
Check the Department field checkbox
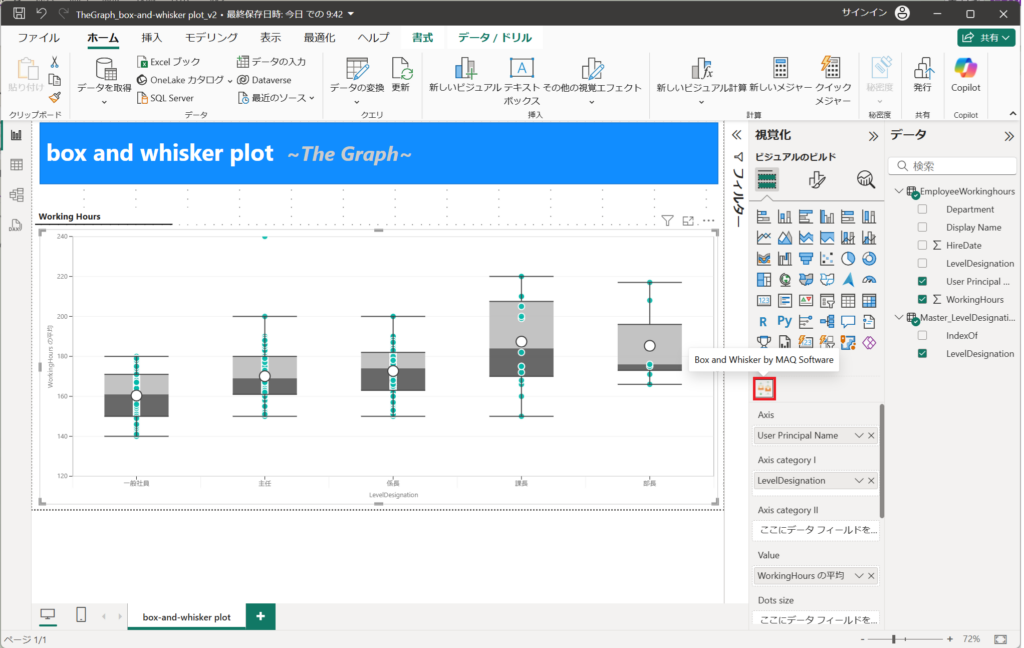pyautogui.click(x=923, y=209)
